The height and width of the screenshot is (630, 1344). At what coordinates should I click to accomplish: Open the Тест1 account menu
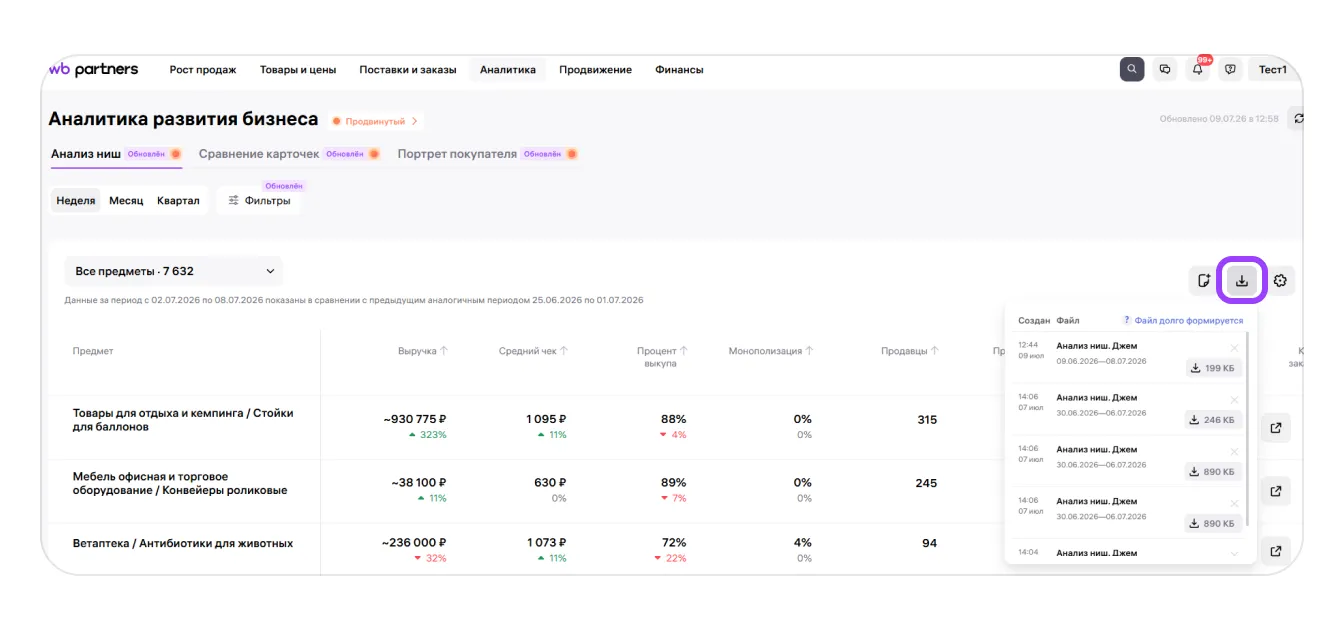tap(1273, 70)
